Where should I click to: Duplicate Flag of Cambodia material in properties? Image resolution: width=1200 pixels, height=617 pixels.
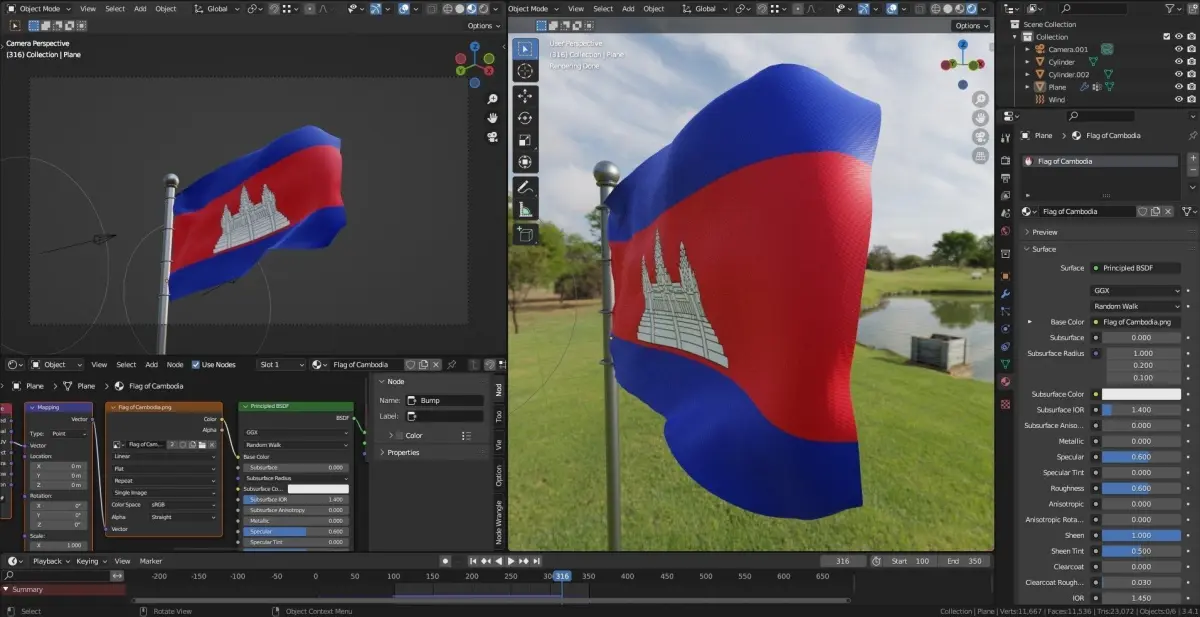pyautogui.click(x=1155, y=211)
